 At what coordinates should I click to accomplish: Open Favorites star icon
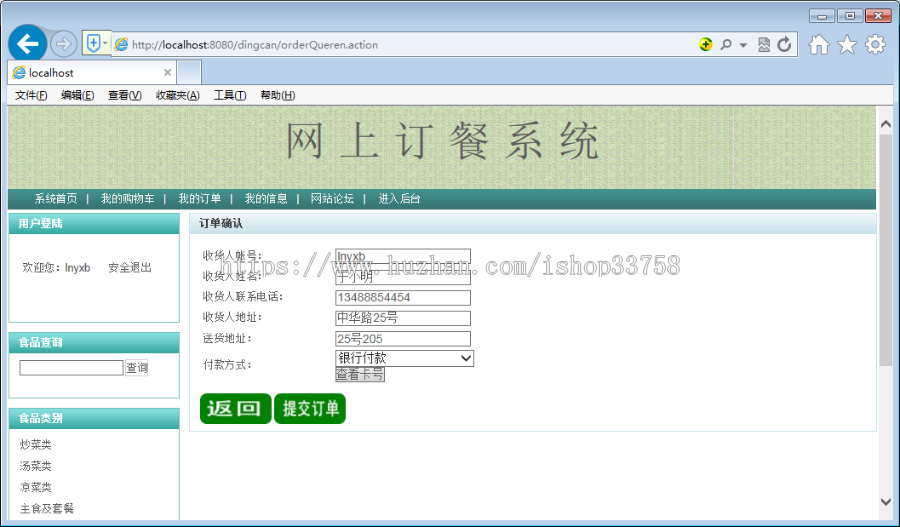847,44
